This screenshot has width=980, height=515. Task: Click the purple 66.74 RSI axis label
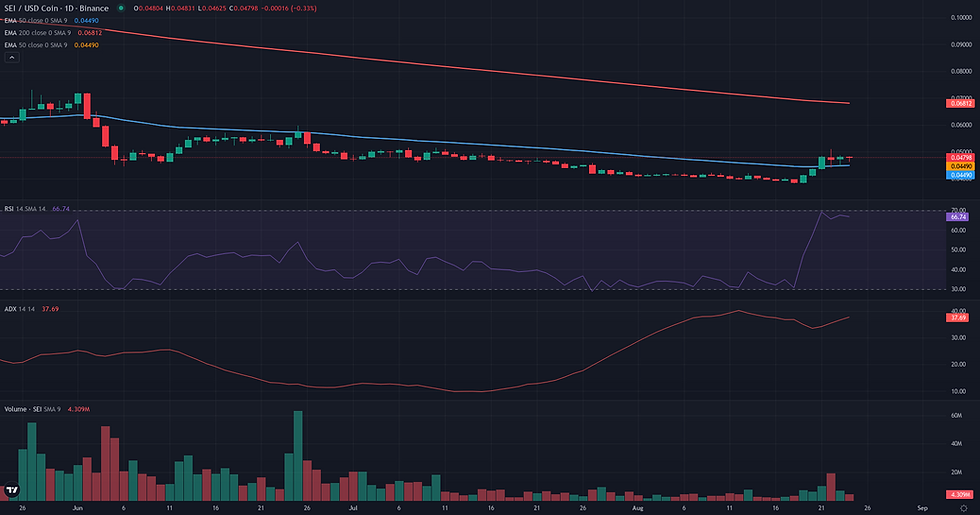pyautogui.click(x=958, y=217)
